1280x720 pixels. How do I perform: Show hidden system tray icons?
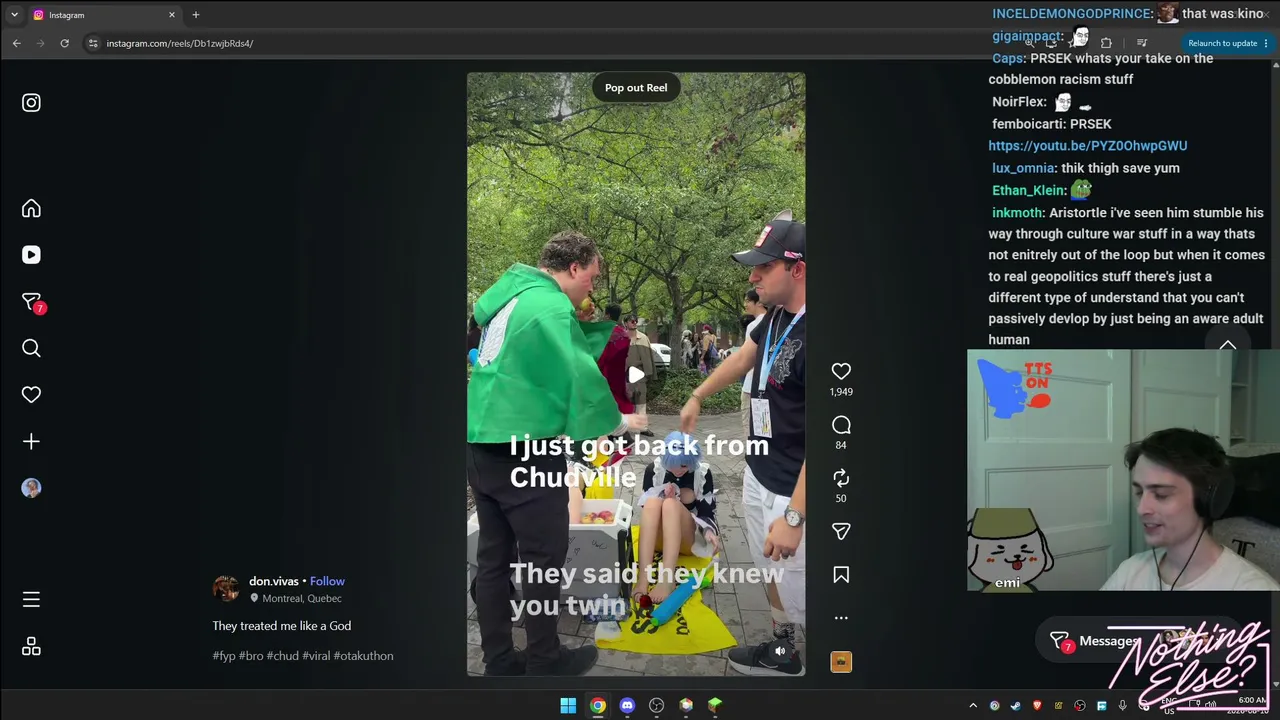[972, 706]
